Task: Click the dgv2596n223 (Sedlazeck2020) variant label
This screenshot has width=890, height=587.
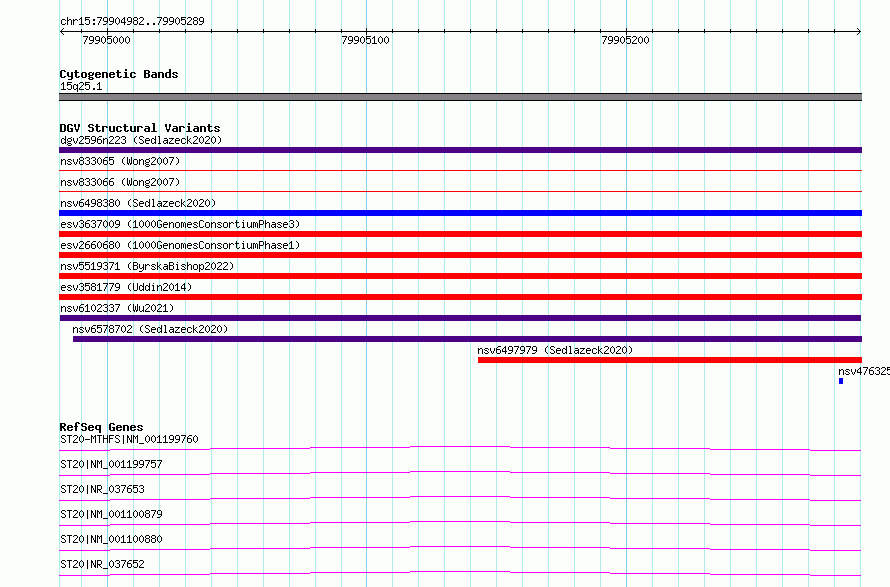Action: (x=141, y=140)
